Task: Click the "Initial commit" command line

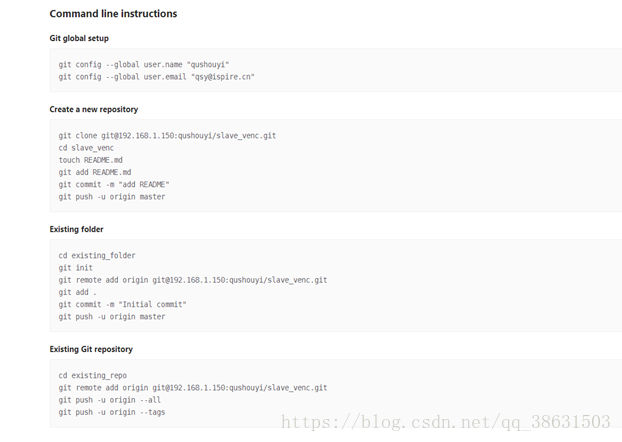Action: pos(122,304)
